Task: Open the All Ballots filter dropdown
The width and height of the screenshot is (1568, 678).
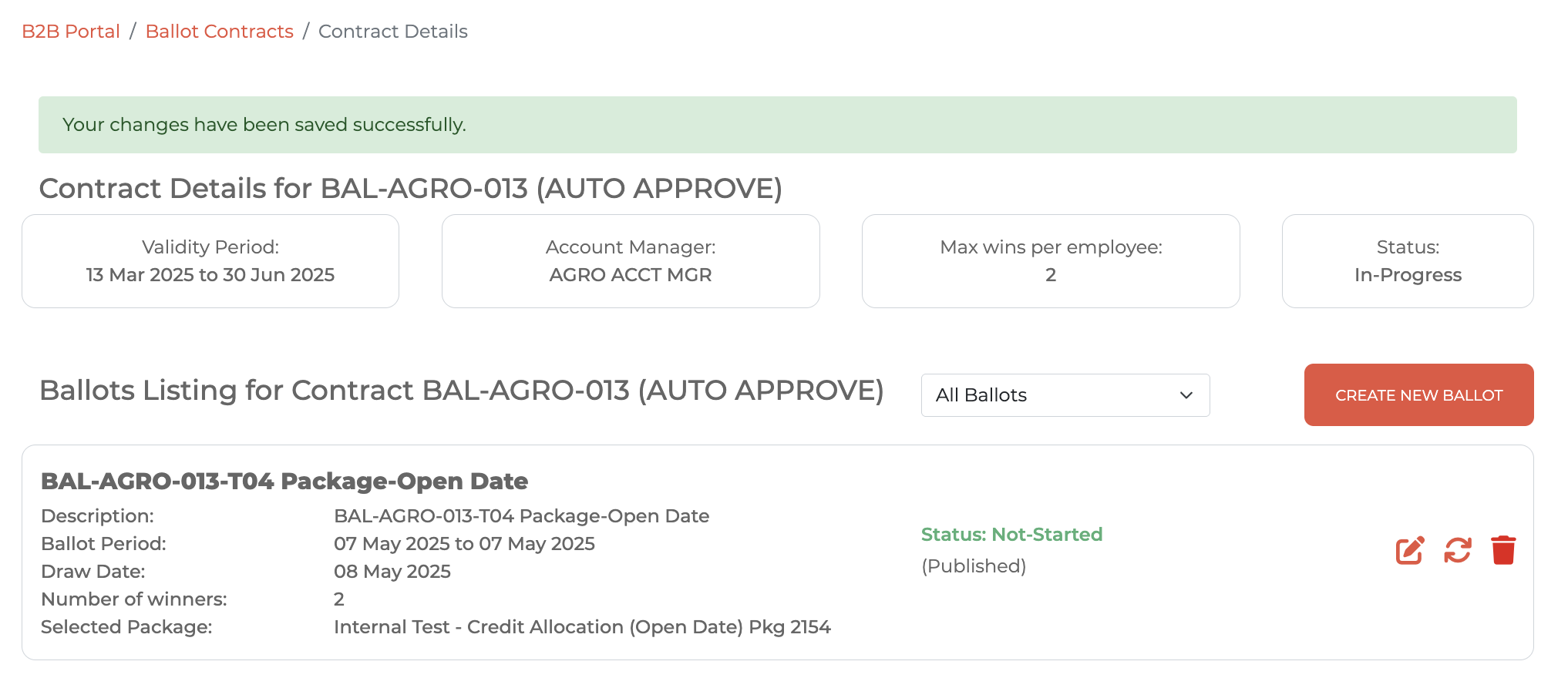Action: point(1065,395)
